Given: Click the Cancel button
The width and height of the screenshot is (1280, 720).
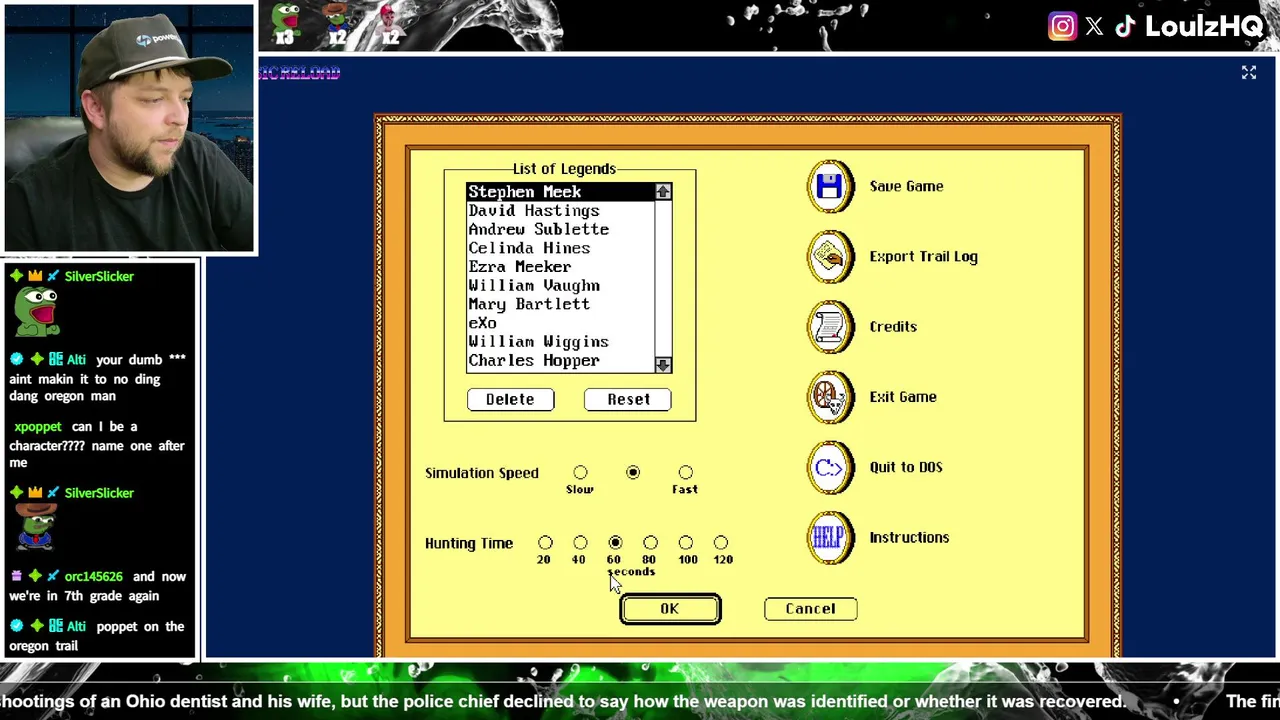Looking at the screenshot, I should pos(810,608).
